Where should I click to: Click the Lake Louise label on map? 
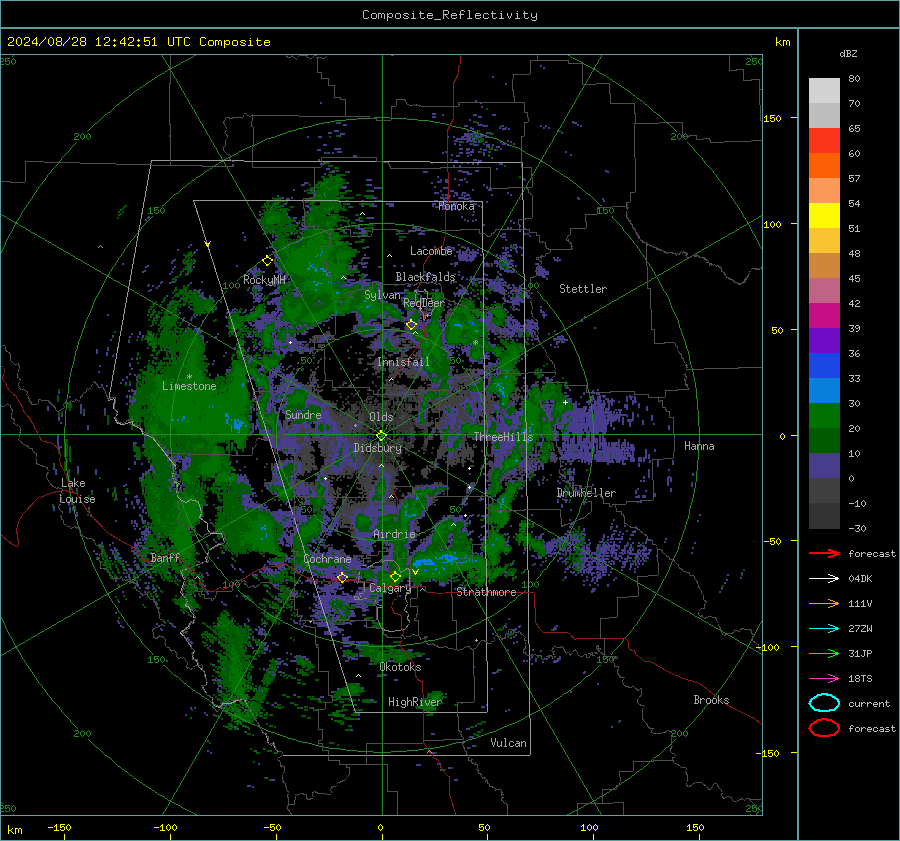pyautogui.click(x=77, y=491)
